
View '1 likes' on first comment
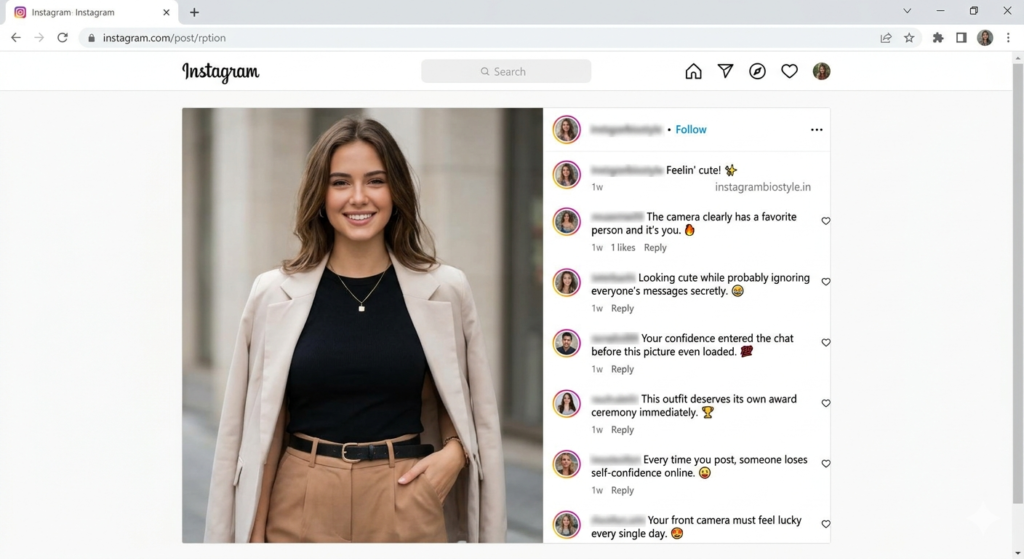[623, 248]
